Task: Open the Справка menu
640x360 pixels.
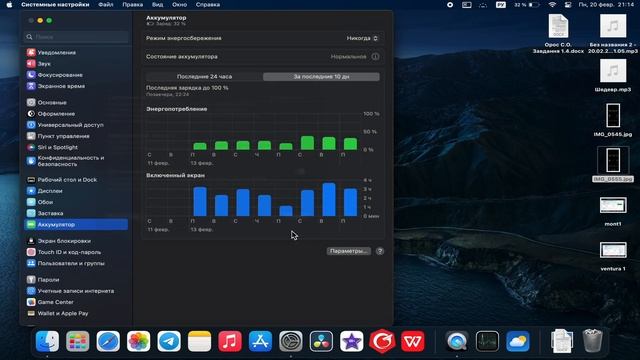Action: 208,5
